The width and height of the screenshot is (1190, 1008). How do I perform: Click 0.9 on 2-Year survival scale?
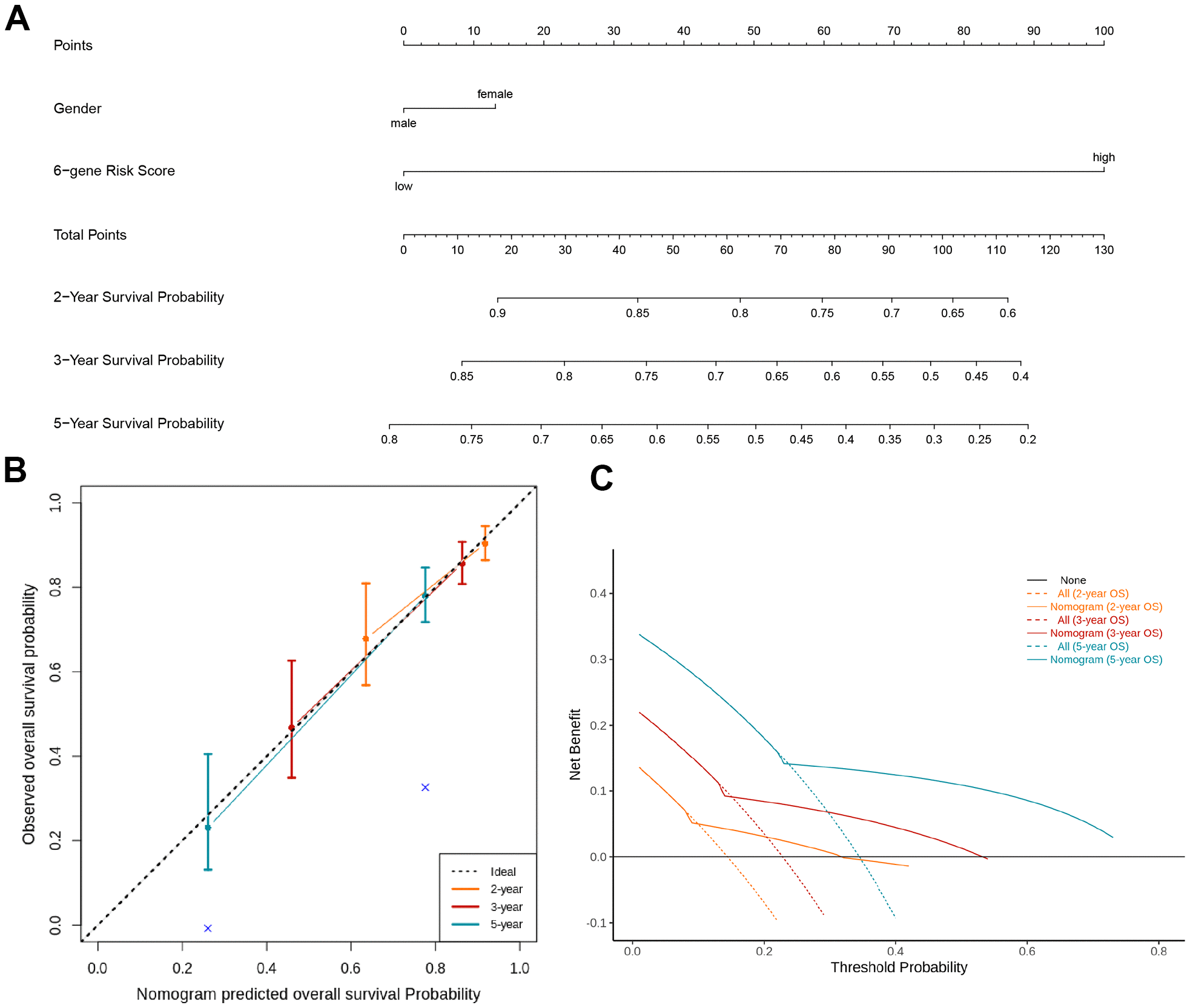[x=497, y=313]
